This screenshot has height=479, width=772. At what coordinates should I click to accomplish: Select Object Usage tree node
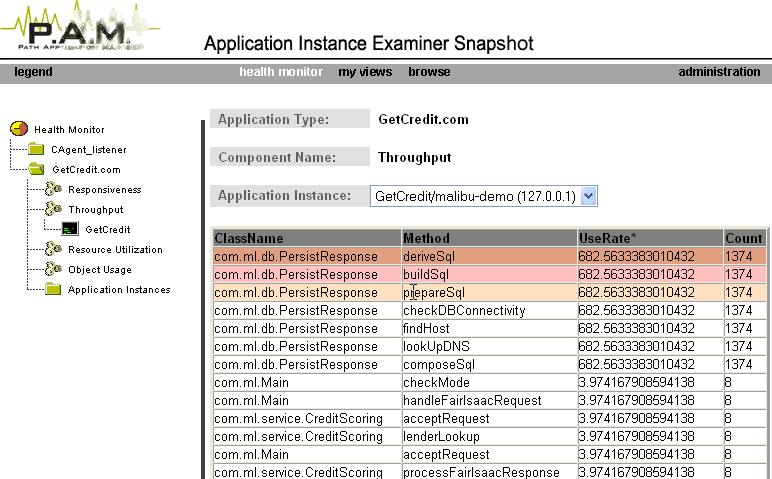point(100,270)
